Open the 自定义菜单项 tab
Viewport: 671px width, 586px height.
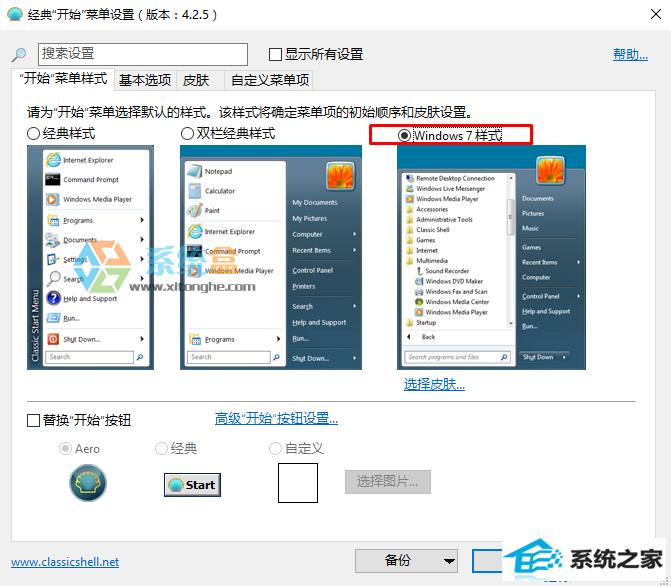click(270, 80)
